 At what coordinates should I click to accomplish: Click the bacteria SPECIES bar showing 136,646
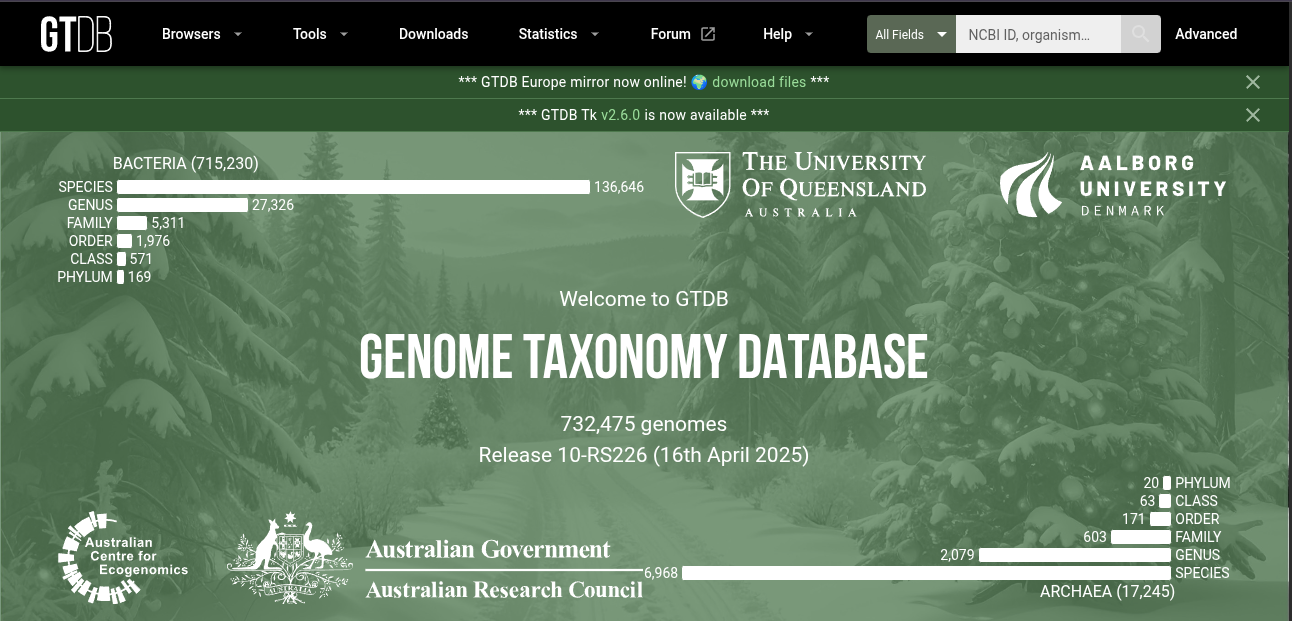click(x=353, y=187)
